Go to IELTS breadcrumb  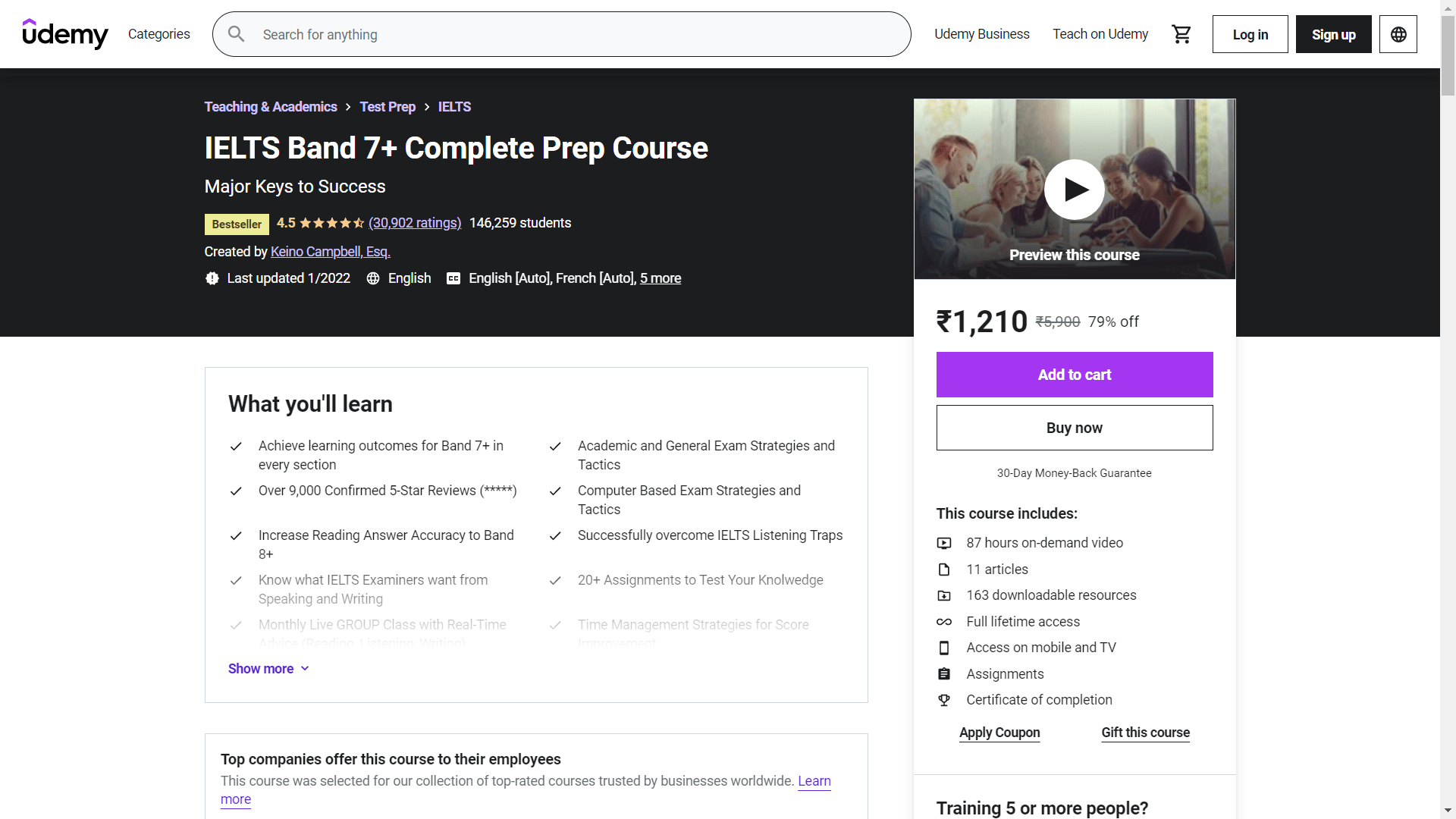tap(454, 107)
